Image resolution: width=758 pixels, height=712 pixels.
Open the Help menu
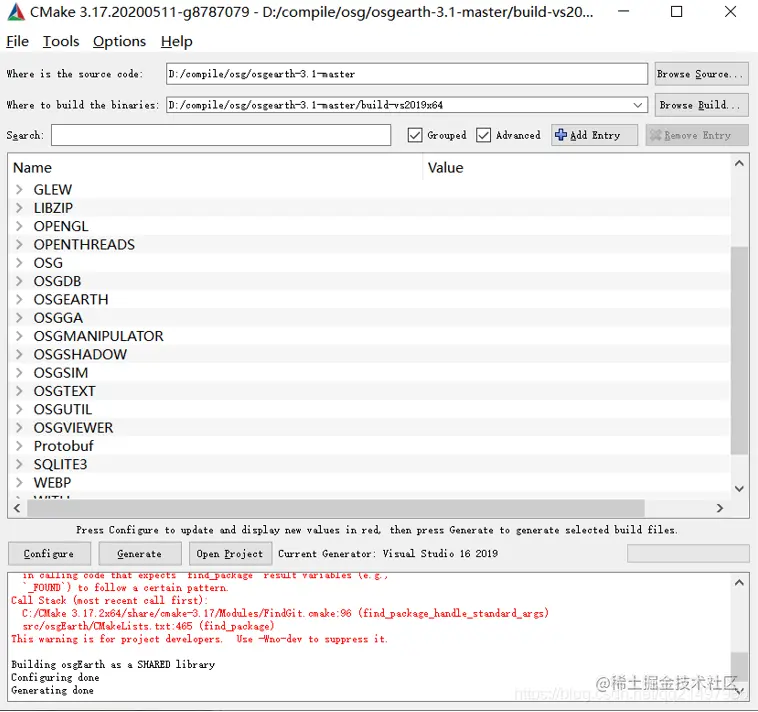(x=176, y=42)
